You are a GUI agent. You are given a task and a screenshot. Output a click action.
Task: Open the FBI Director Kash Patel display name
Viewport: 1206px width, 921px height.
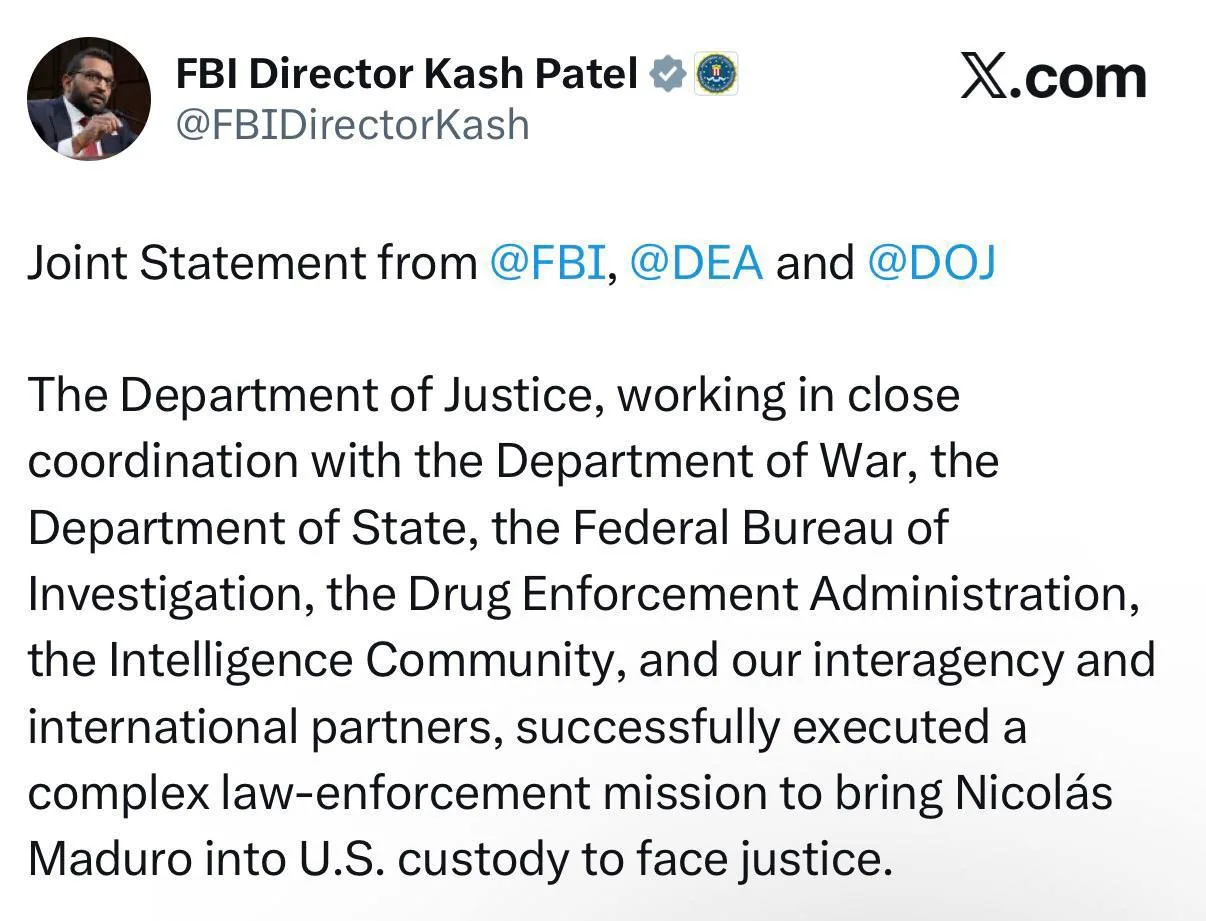tap(406, 74)
